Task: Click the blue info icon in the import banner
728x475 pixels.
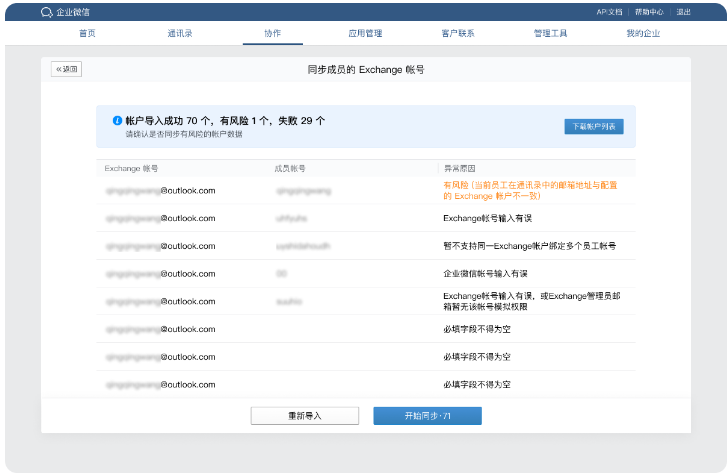Action: (117, 120)
